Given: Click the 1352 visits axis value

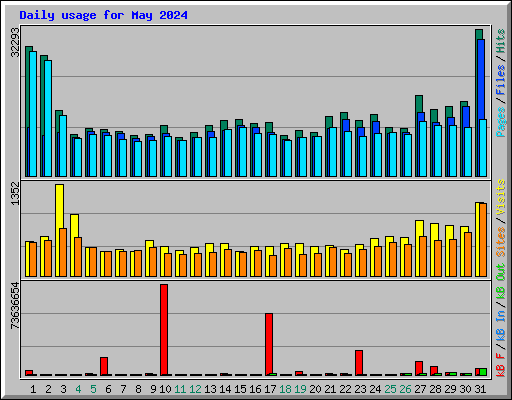Looking at the screenshot, I should tap(15, 193).
